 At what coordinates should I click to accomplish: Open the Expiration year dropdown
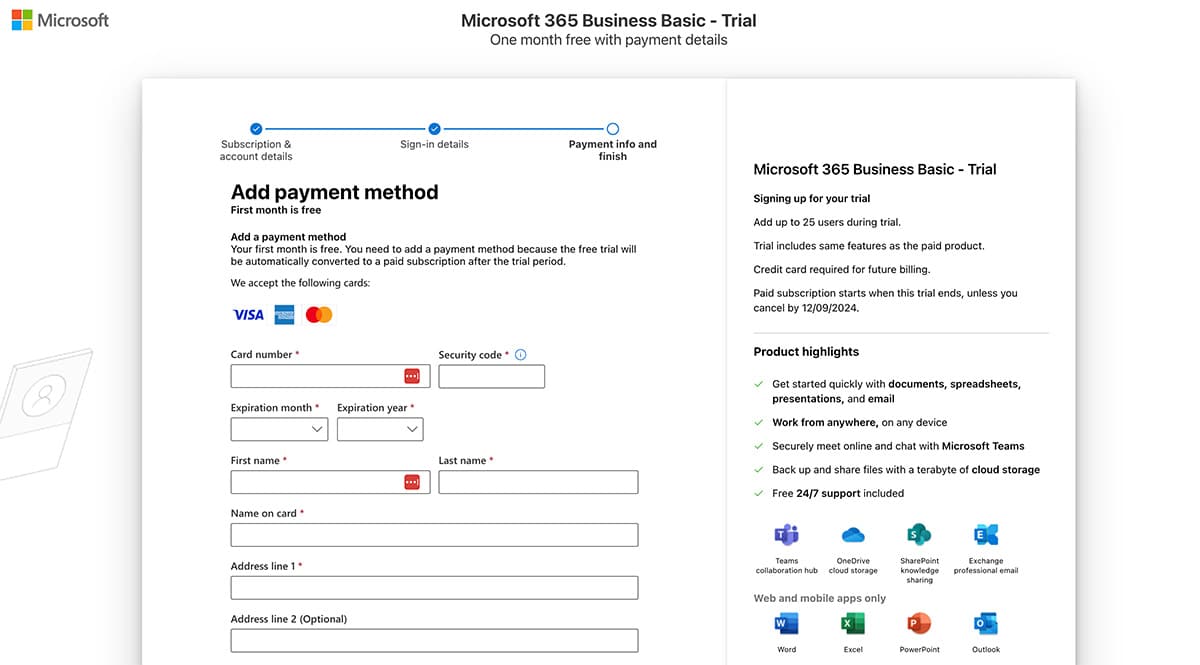click(380, 428)
